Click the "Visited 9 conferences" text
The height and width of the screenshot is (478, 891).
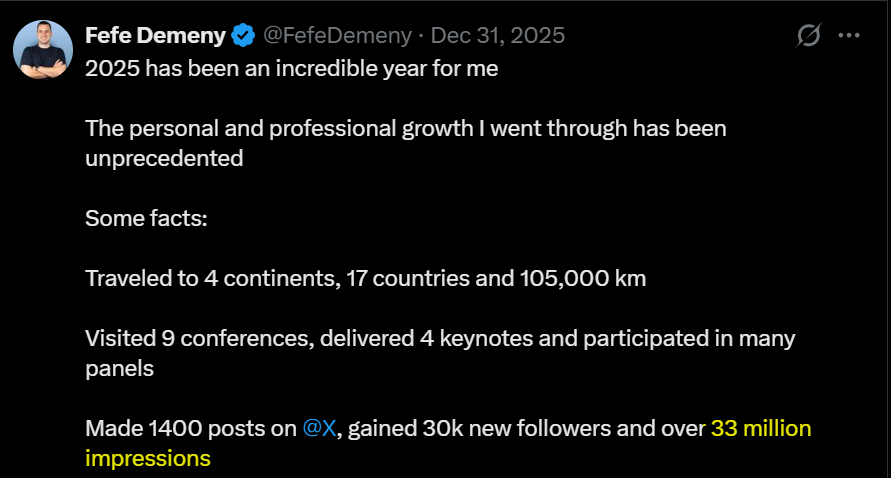pos(198,338)
